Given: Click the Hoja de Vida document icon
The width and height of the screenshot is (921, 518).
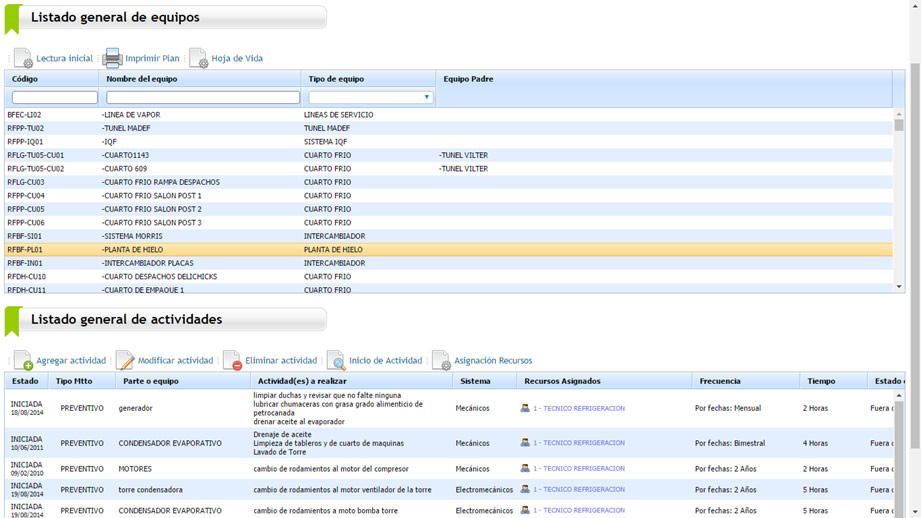Looking at the screenshot, I should point(199,58).
